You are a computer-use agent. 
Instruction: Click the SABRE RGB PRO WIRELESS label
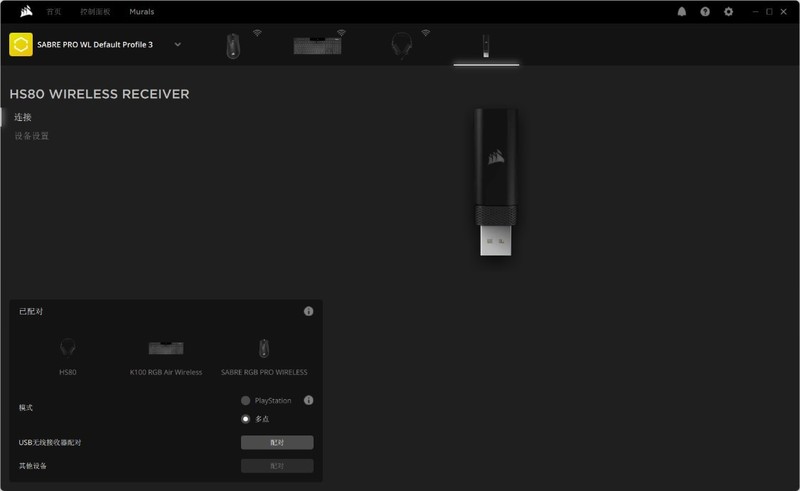[x=264, y=372]
